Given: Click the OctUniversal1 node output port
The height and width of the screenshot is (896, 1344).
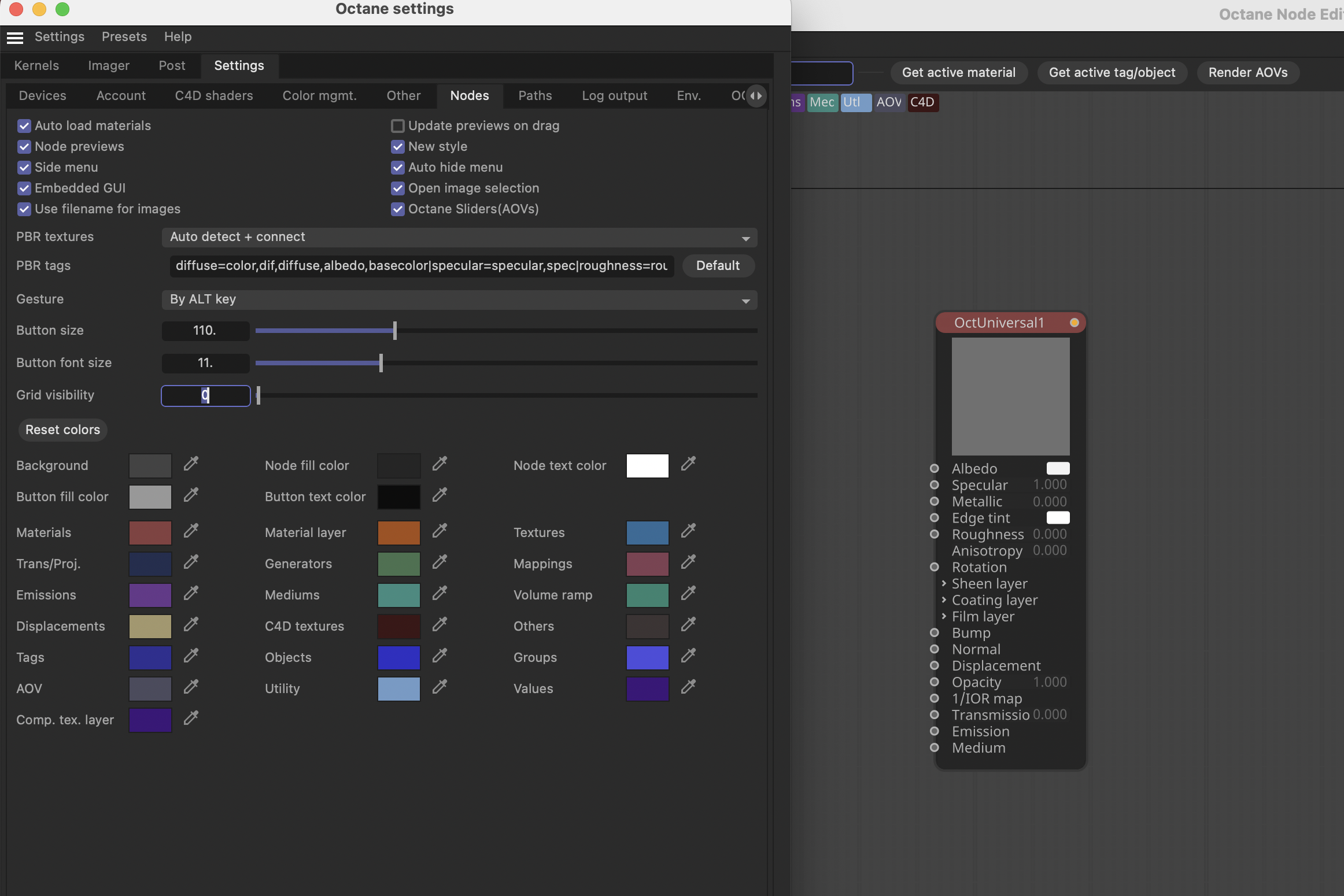Looking at the screenshot, I should tap(1074, 323).
